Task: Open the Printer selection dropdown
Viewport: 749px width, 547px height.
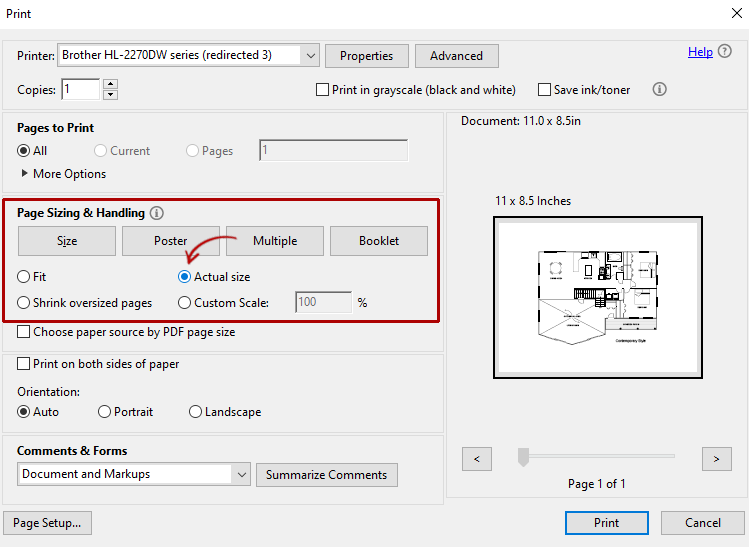Action: coord(310,55)
